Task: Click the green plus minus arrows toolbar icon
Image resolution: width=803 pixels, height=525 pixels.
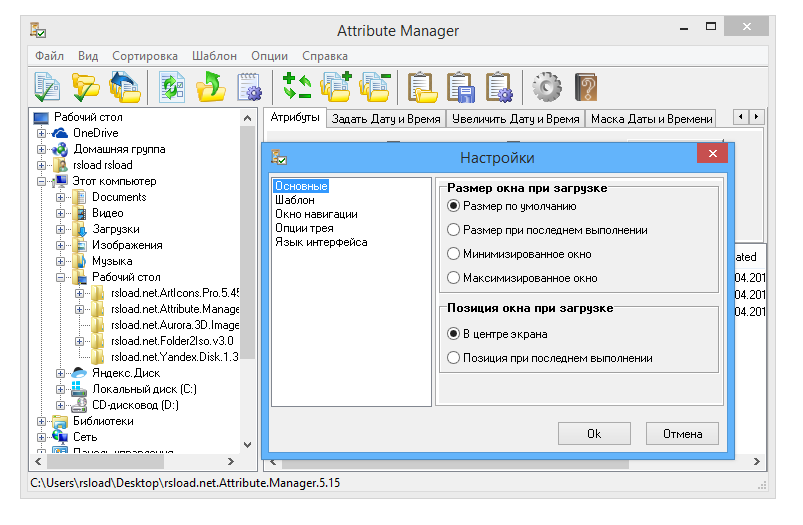Action: tap(297, 86)
